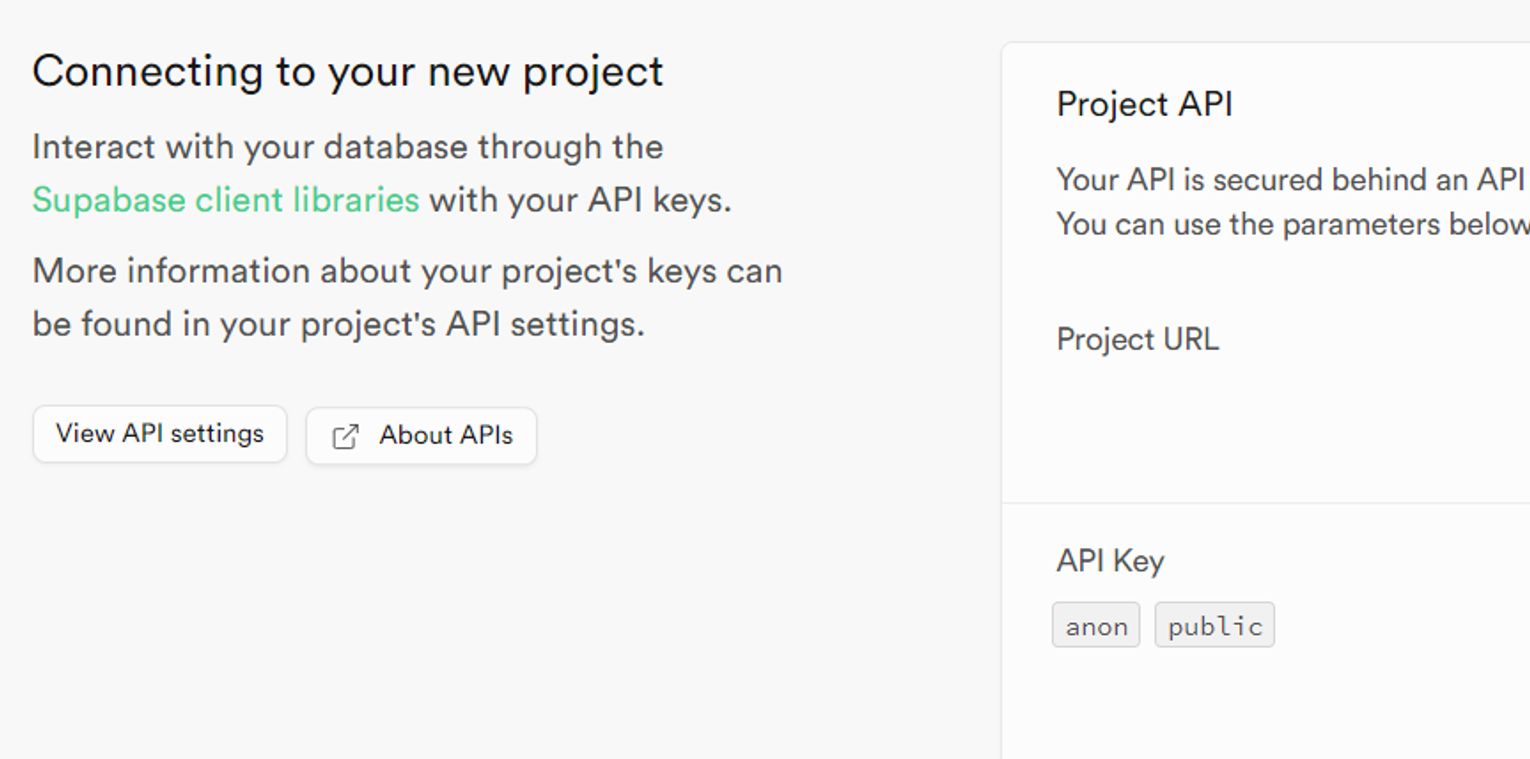Click the "Interact with your database through the" line
Viewport: 1530px width, 759px height.
coord(347,147)
